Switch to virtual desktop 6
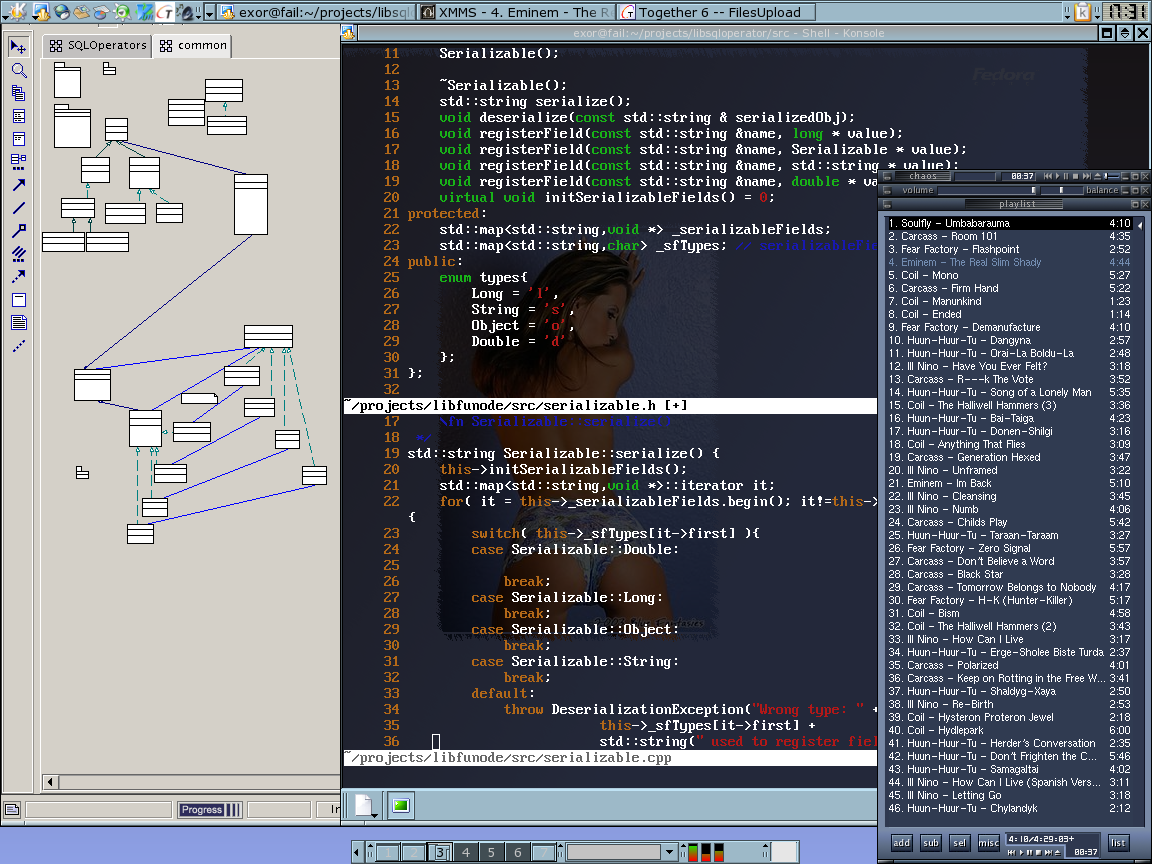The image size is (1152, 864). pyautogui.click(x=517, y=852)
